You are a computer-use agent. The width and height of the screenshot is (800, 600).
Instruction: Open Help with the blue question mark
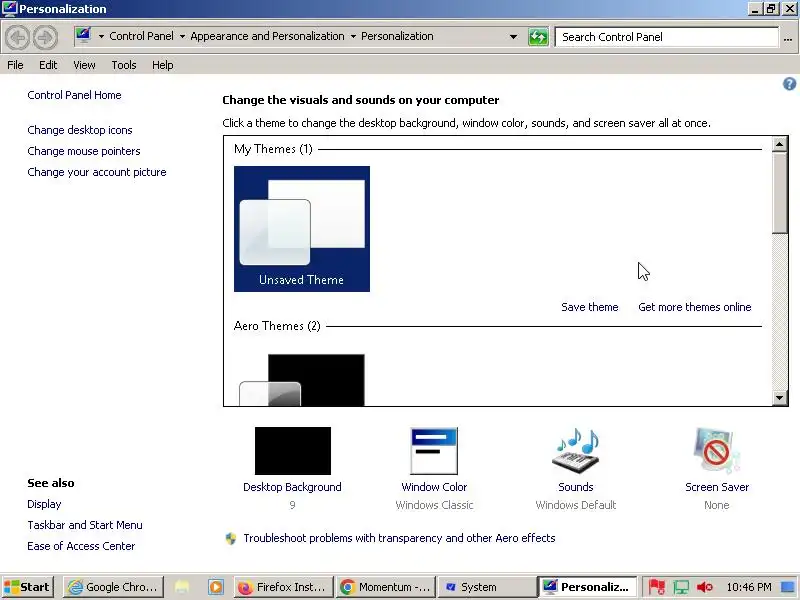pos(789,84)
